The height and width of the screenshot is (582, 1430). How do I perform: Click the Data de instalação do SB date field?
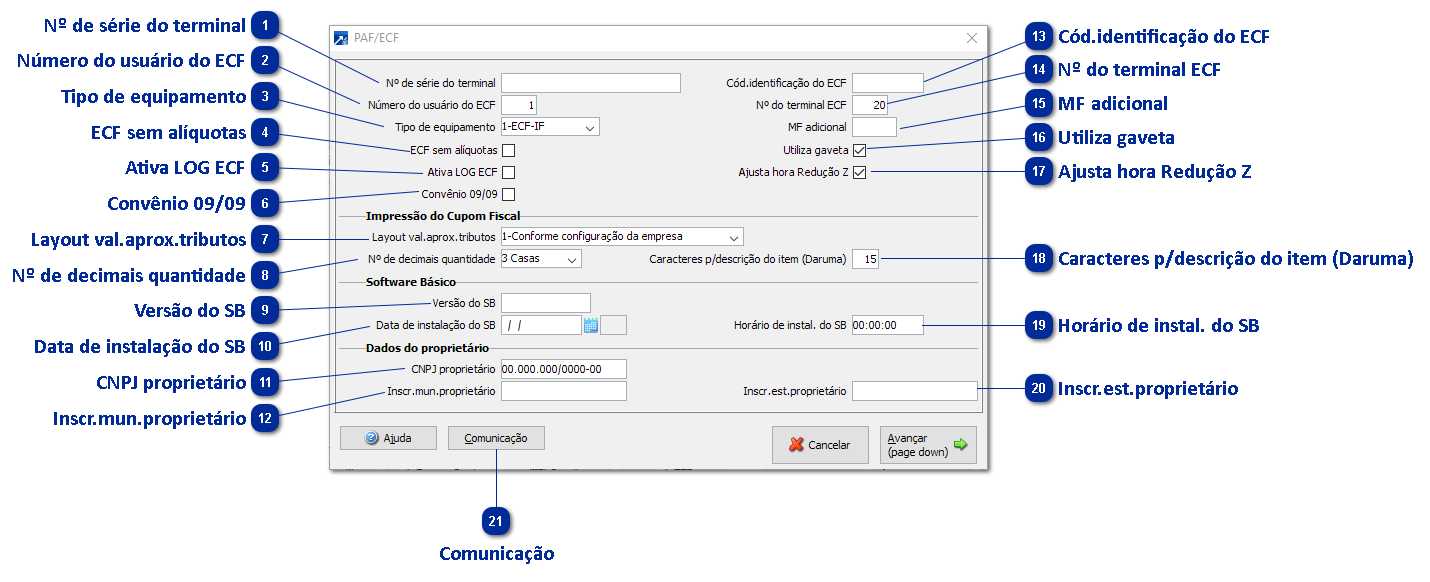click(x=541, y=324)
